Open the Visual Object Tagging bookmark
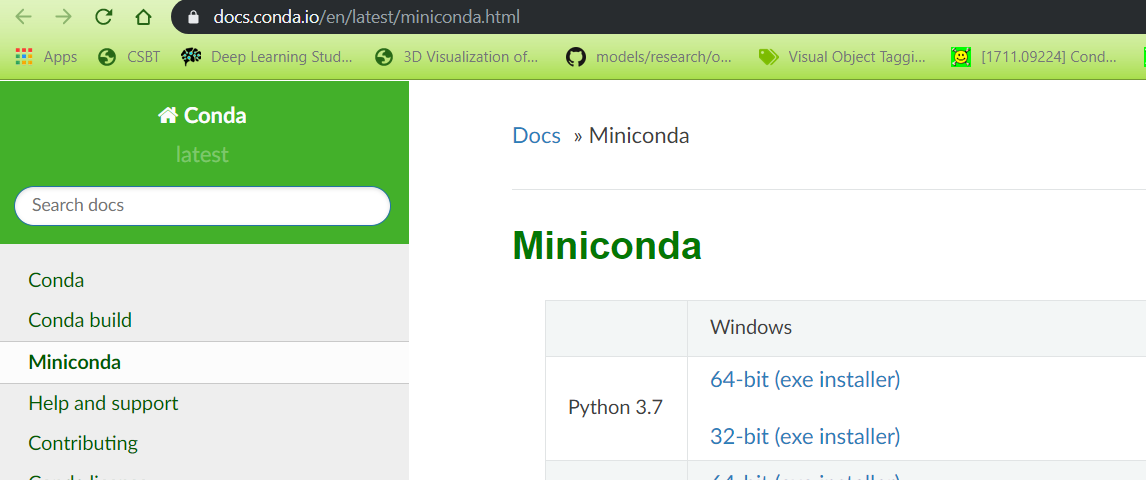Viewport: 1146px width, 480px height. pyautogui.click(x=843, y=56)
